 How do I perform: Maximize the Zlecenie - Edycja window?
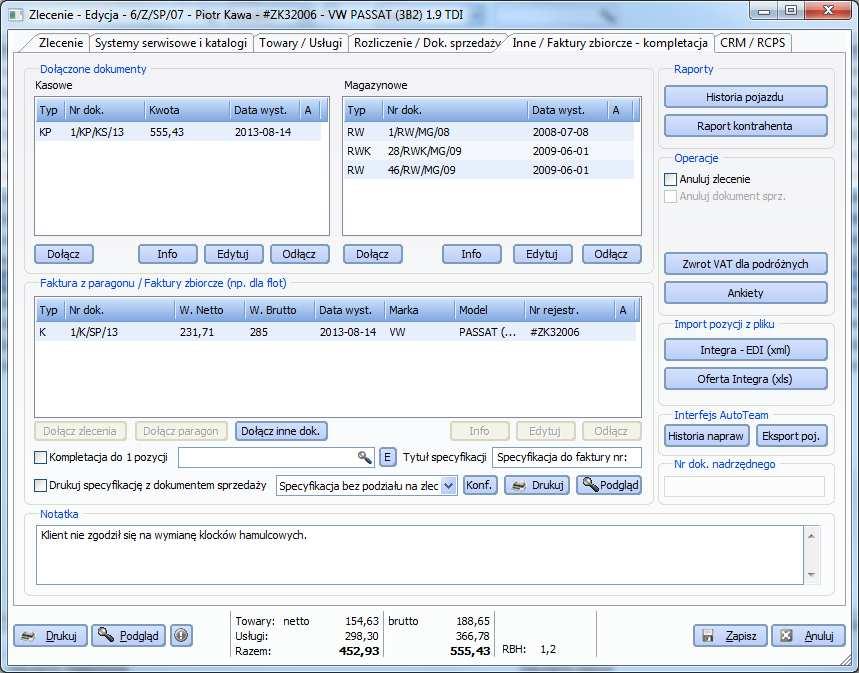791,12
